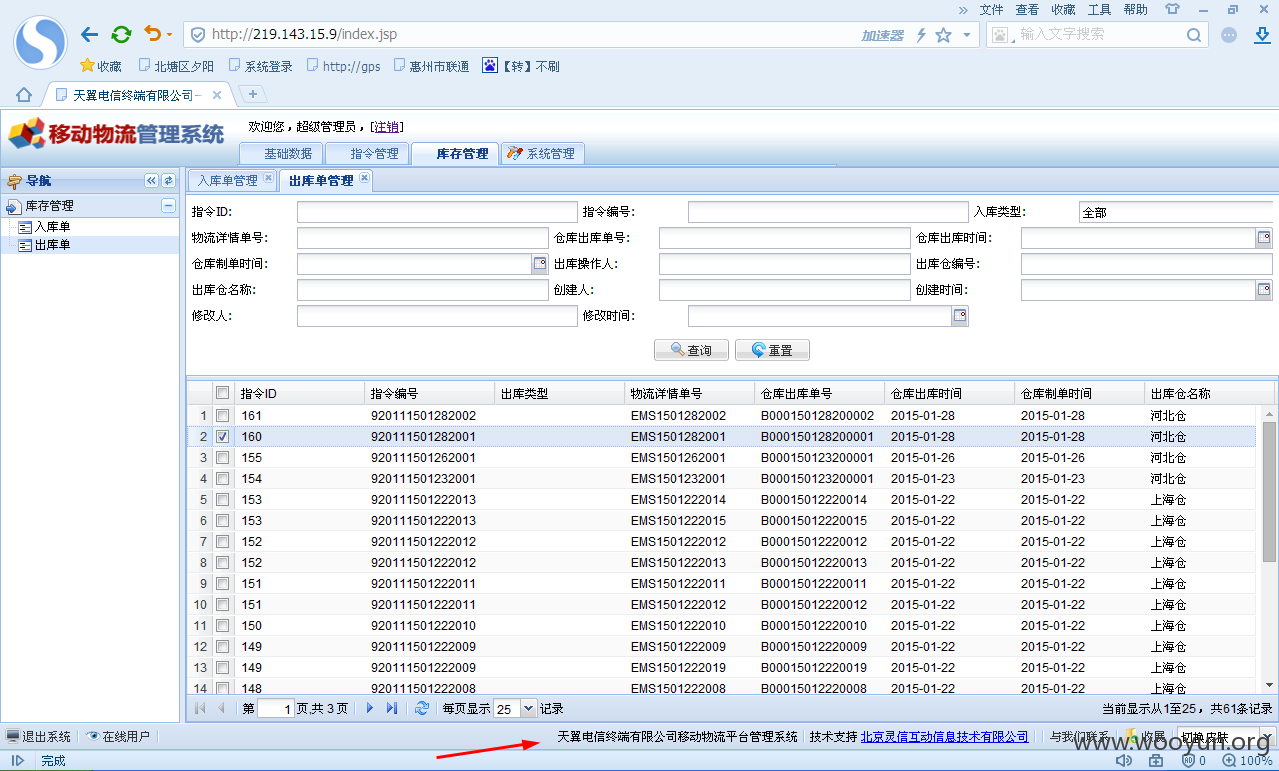1279x771 pixels.
Task: Click the browser back arrow
Action: (x=89, y=34)
